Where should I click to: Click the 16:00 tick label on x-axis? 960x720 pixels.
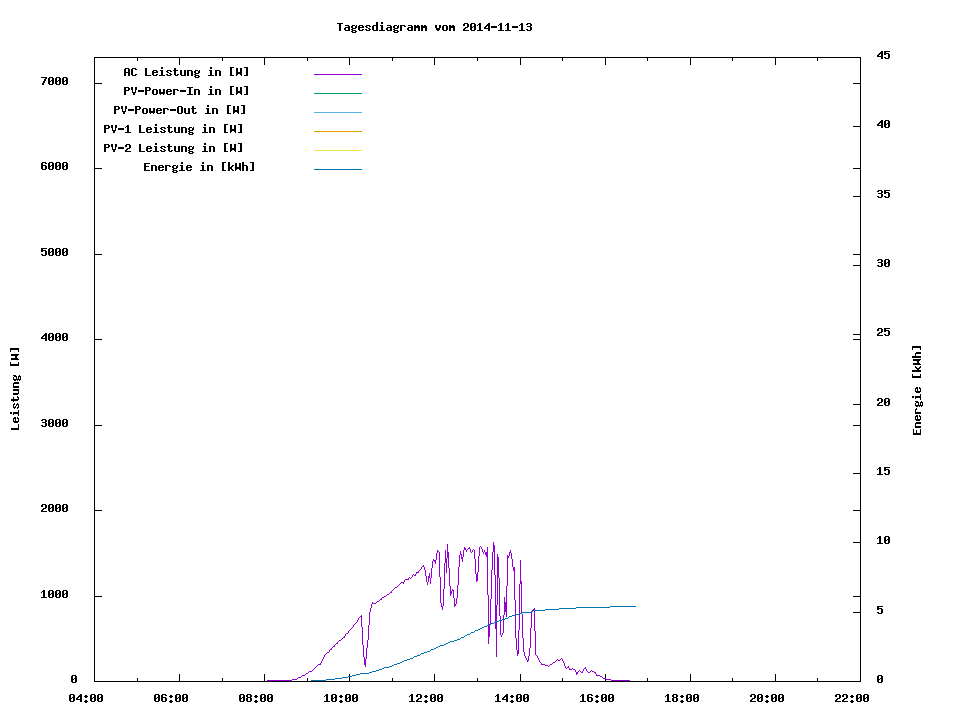click(x=597, y=698)
